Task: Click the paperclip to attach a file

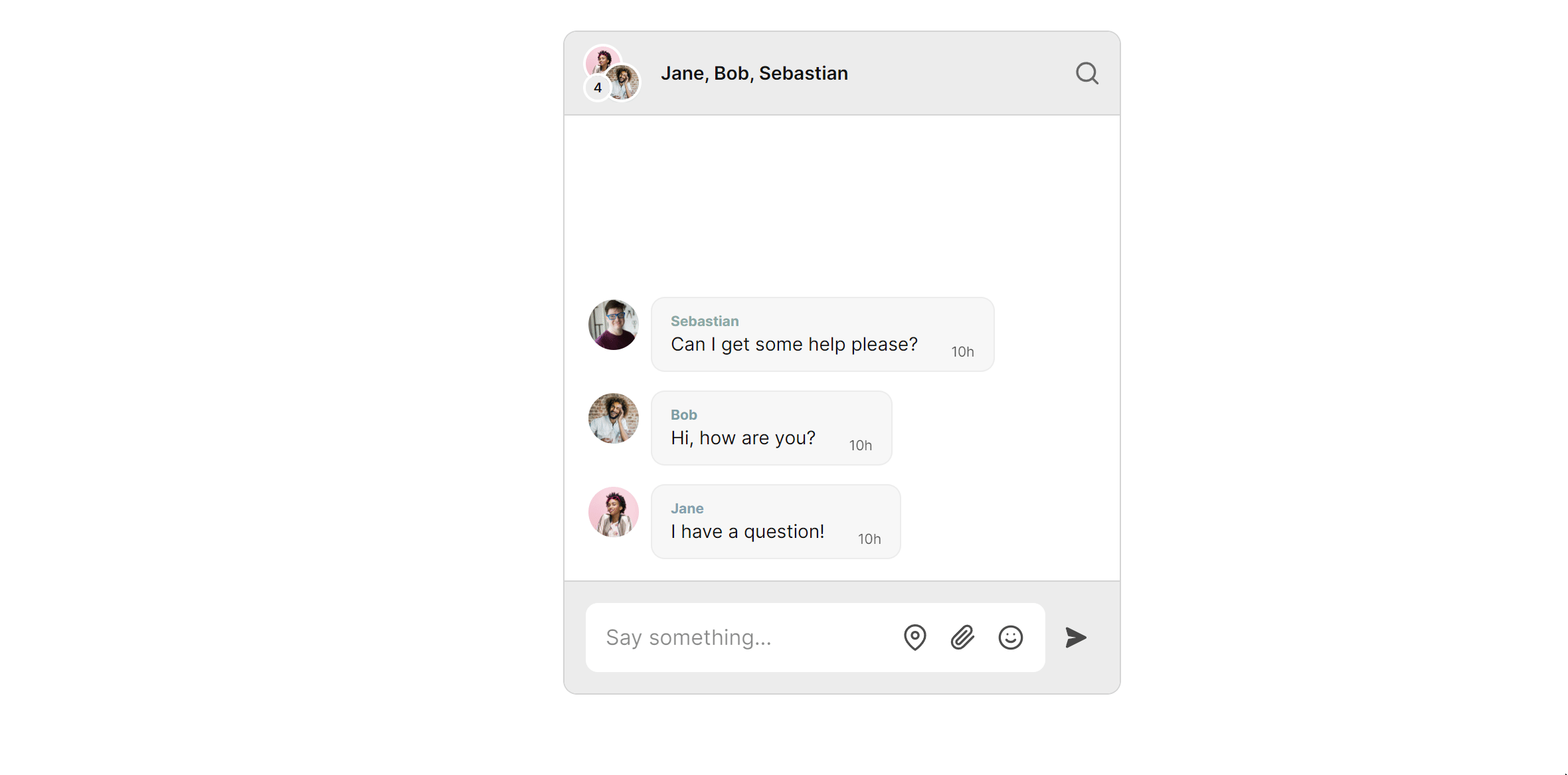Action: [x=962, y=637]
